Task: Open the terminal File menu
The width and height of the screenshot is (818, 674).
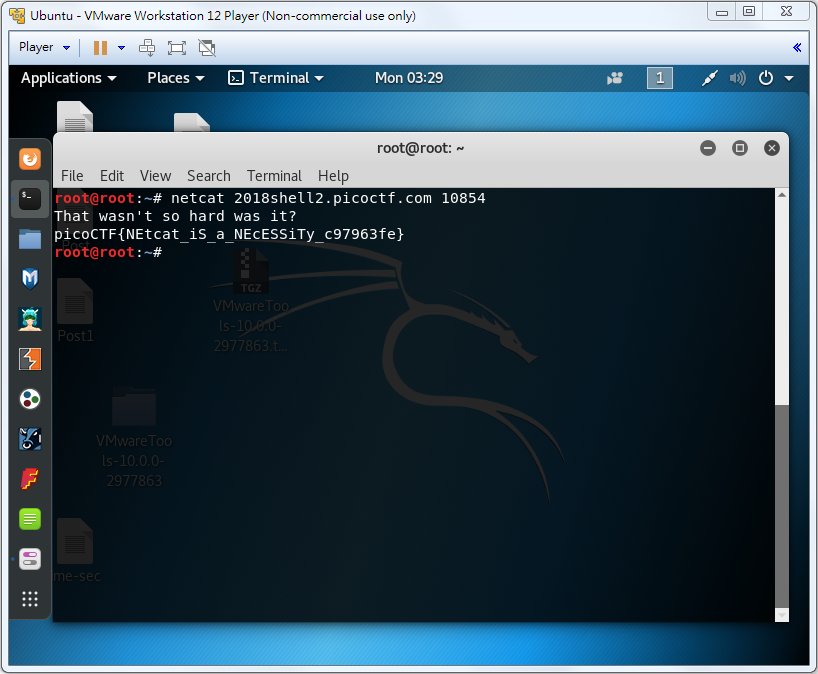Action: click(72, 176)
